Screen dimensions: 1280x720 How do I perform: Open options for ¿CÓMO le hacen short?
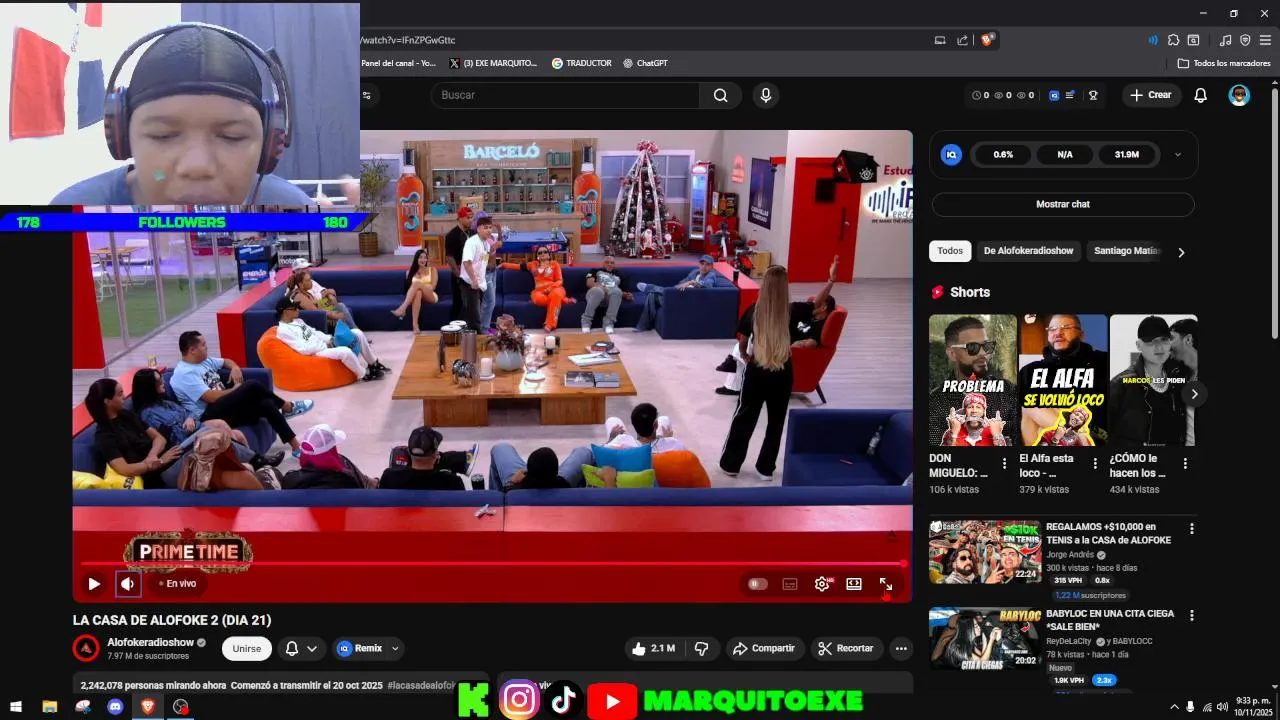tap(1185, 464)
